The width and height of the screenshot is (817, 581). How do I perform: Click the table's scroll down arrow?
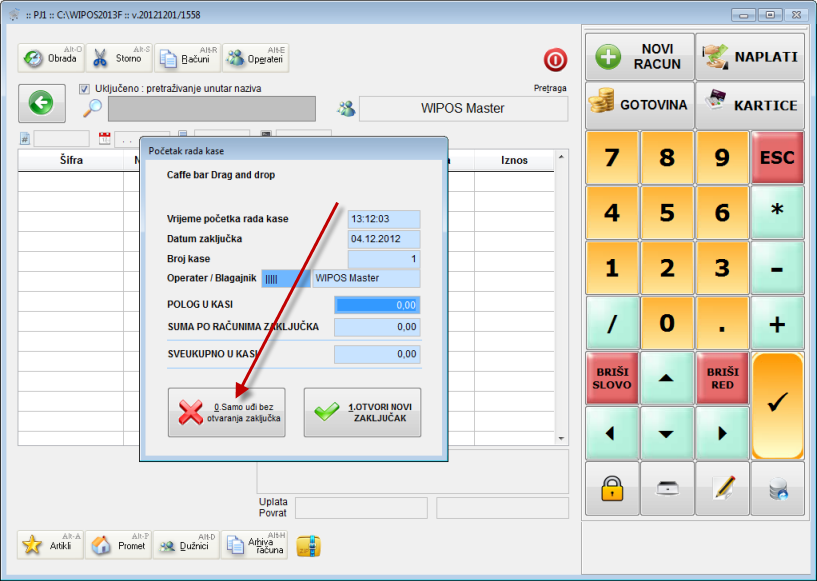(561, 438)
